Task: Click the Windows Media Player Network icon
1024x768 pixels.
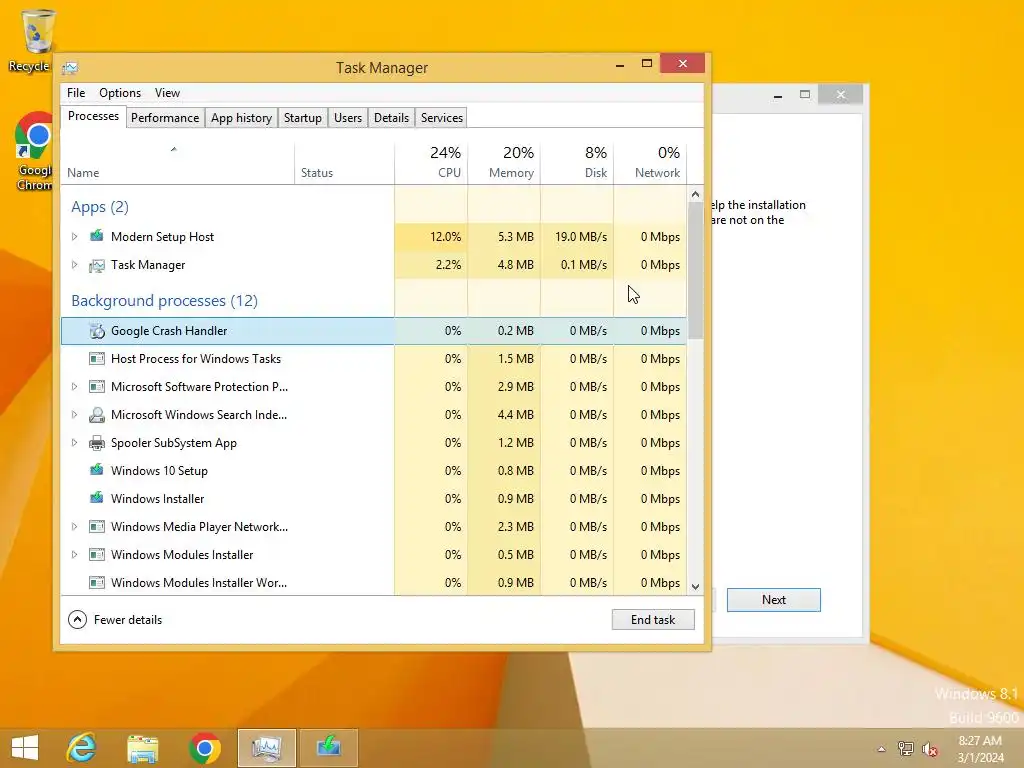Action: [97, 526]
